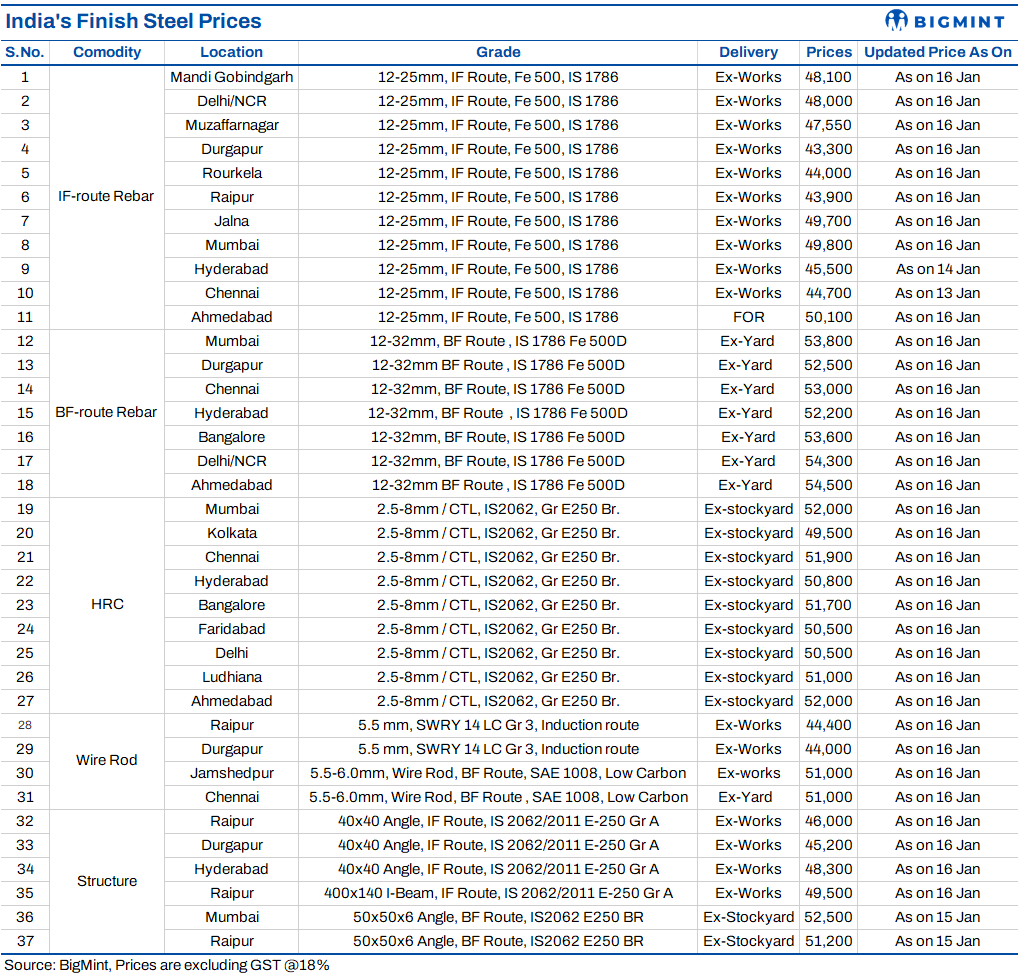Click the Grade column header

498,52
